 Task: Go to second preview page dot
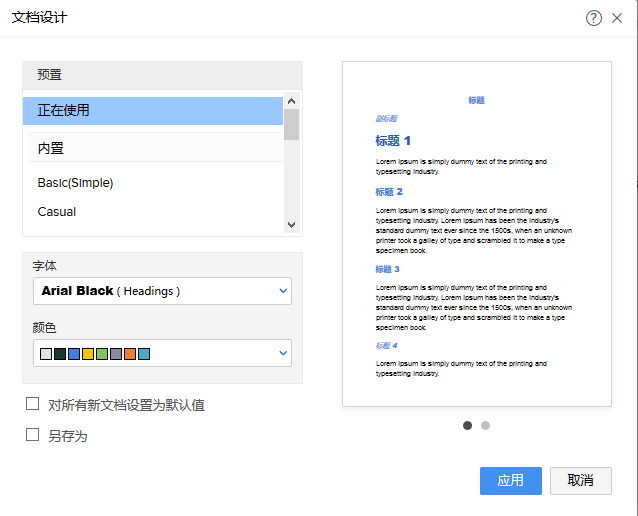486,425
